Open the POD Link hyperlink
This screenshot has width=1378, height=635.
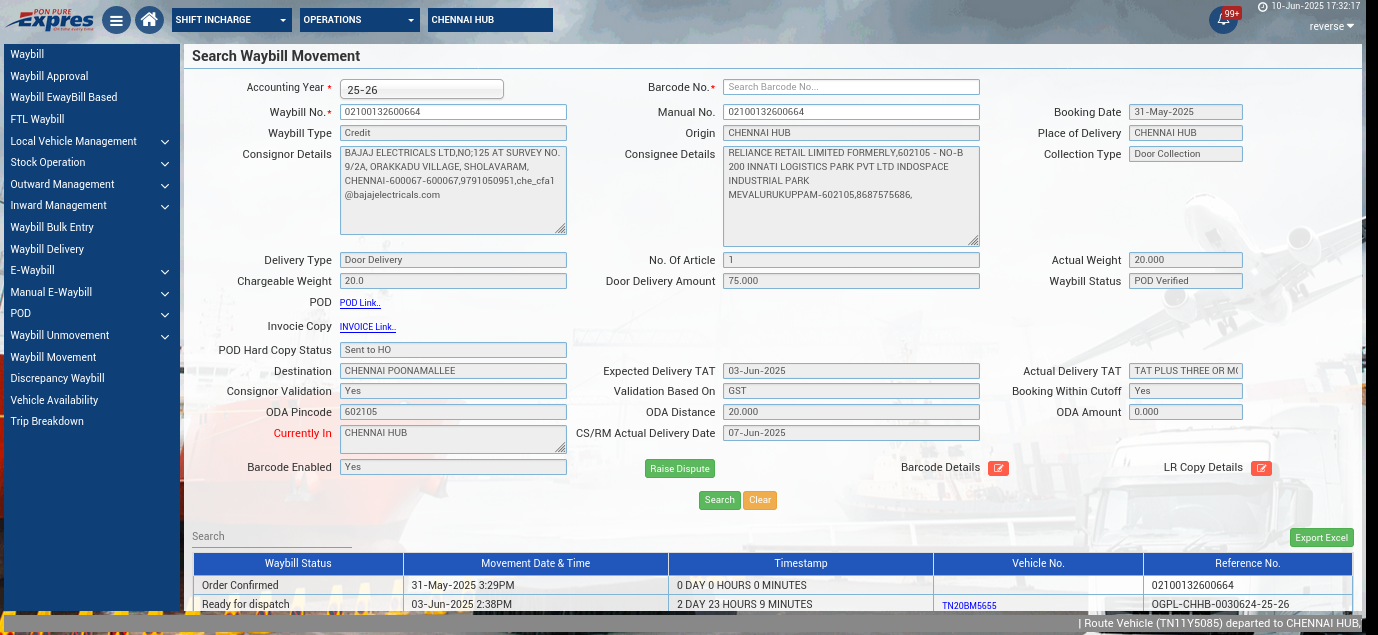pos(360,303)
